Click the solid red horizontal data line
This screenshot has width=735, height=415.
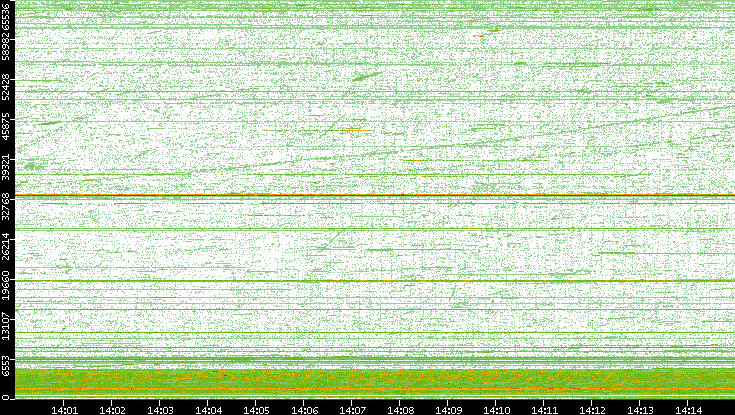click(x=375, y=195)
